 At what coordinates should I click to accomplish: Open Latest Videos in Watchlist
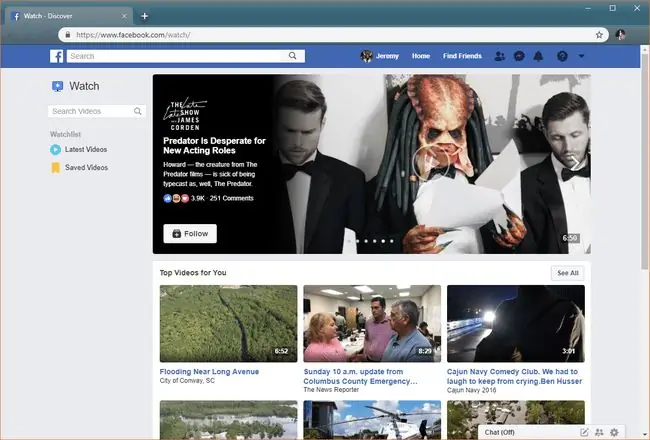[79, 149]
